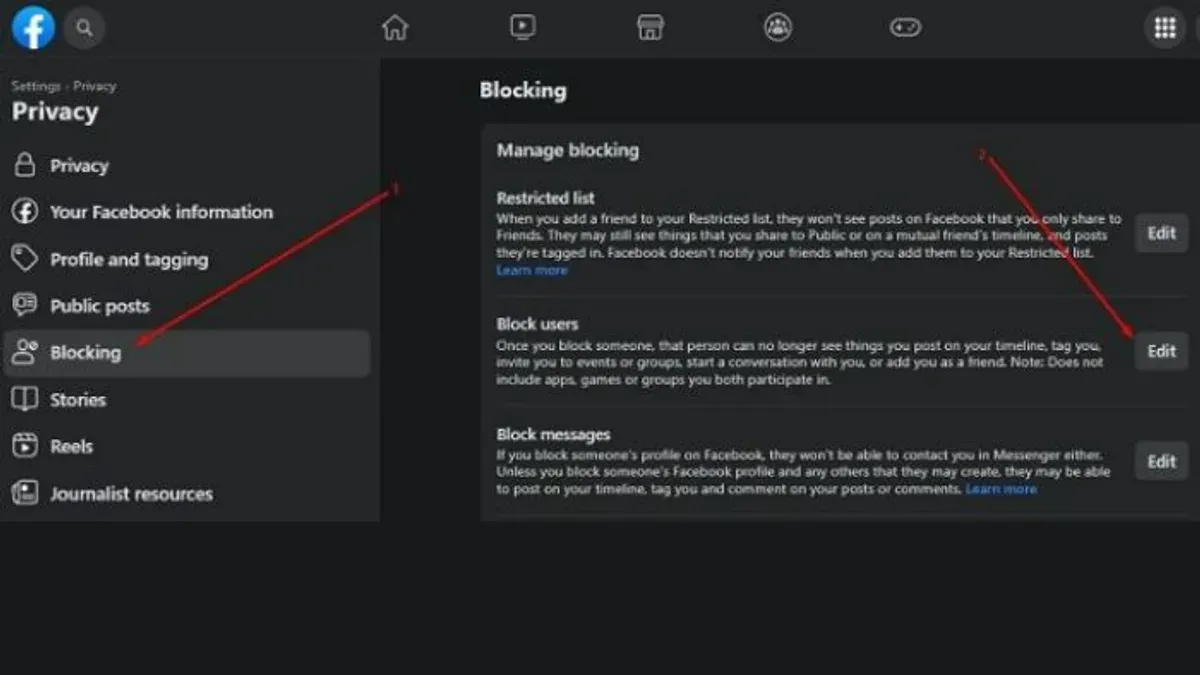This screenshot has height=675, width=1200.
Task: Select Your Facebook information menu item
Action: (187, 212)
